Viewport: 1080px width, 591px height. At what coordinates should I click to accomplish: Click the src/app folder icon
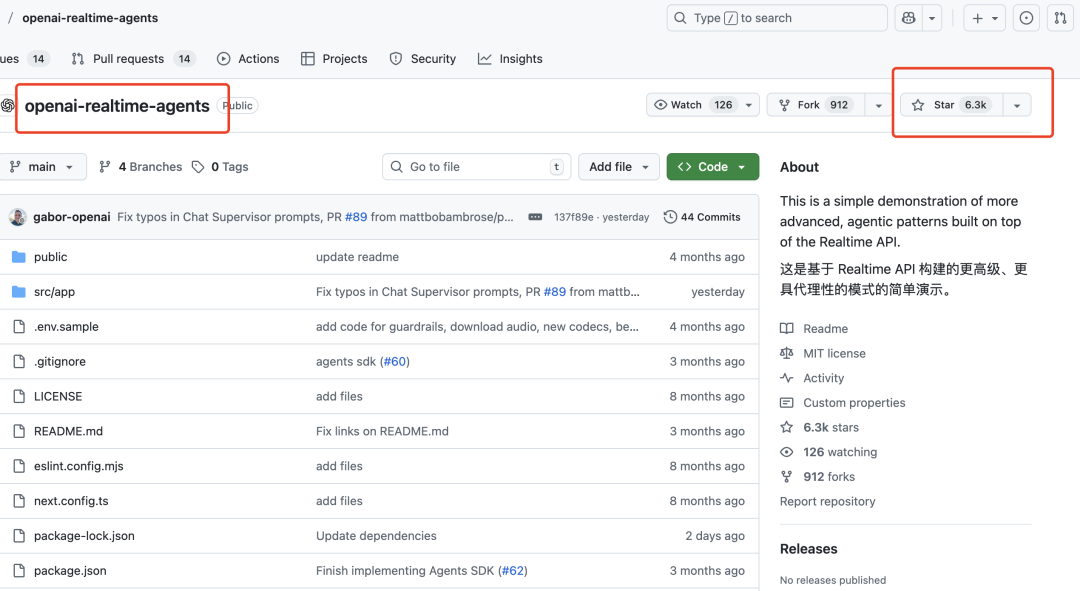19,292
